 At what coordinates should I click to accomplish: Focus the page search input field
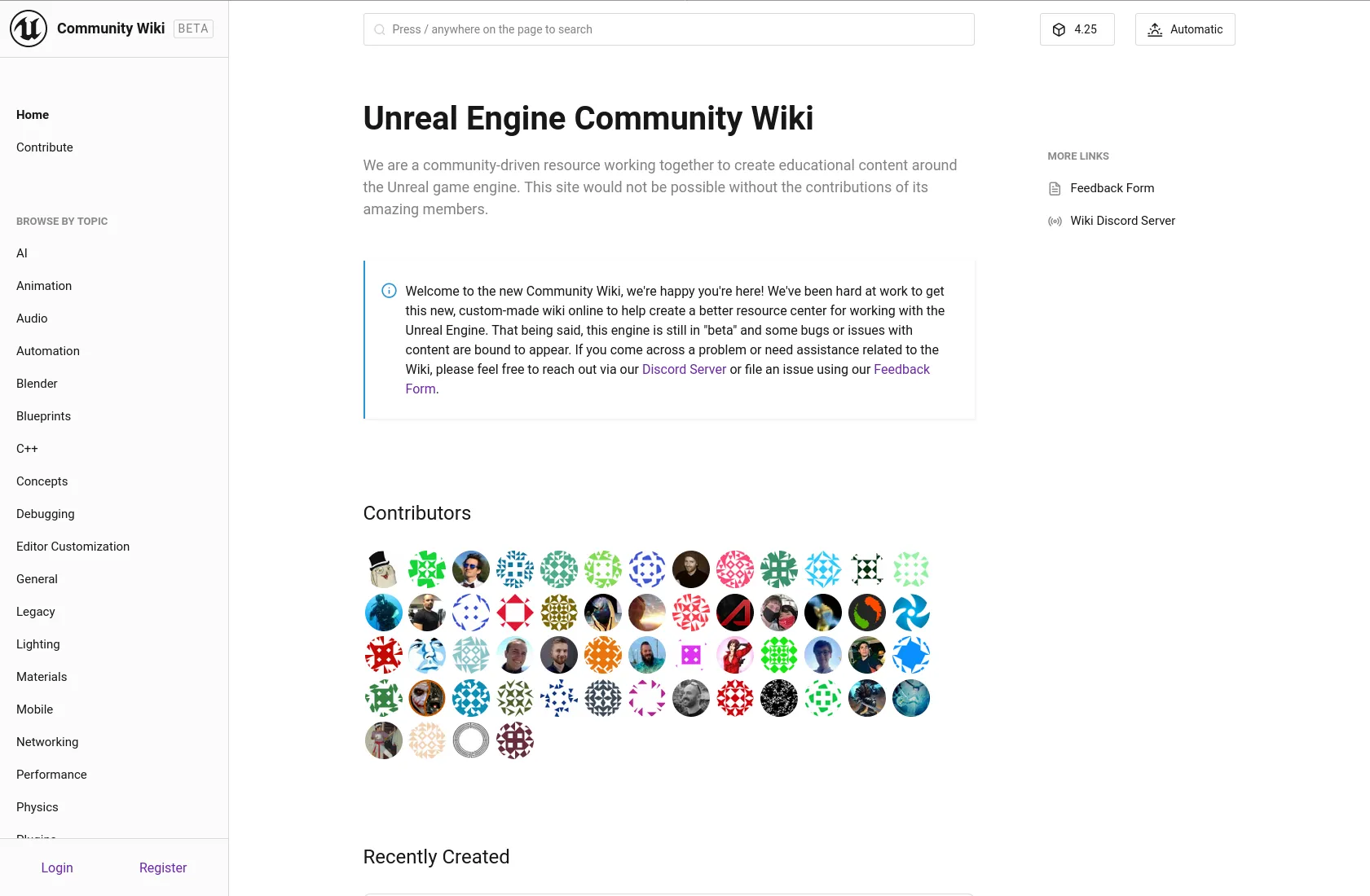click(x=668, y=29)
